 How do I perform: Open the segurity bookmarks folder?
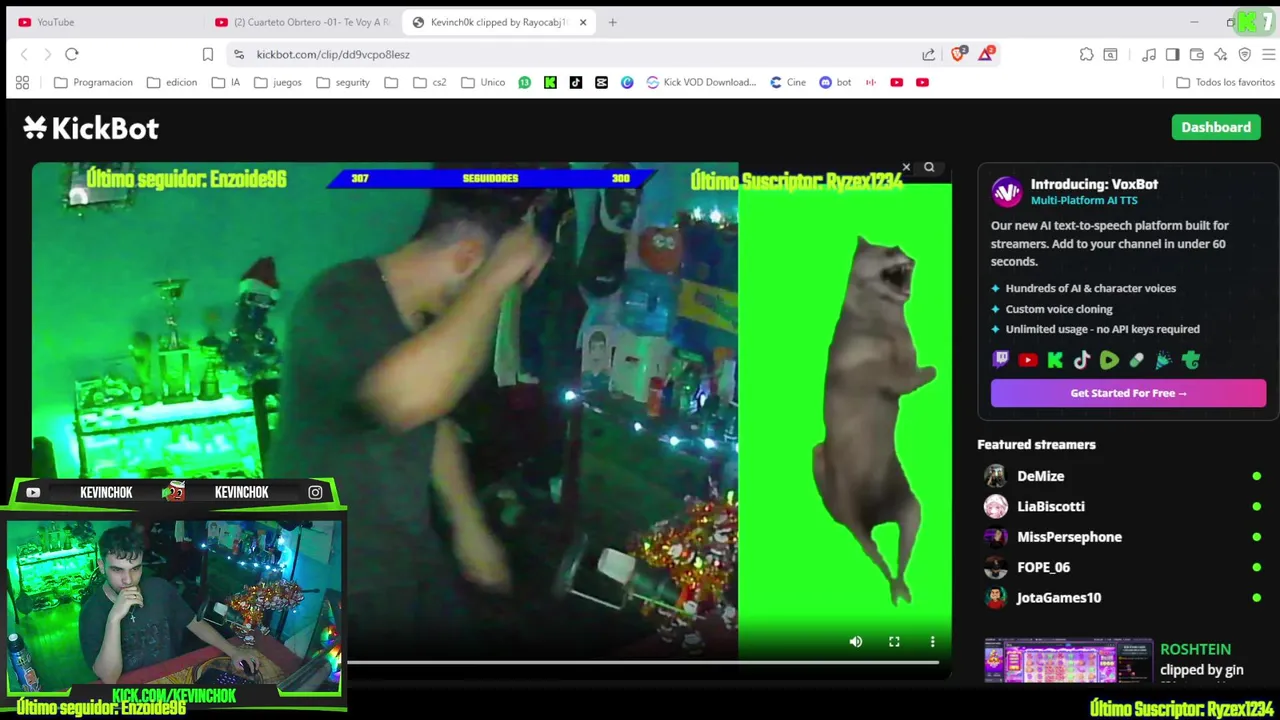[x=343, y=82]
